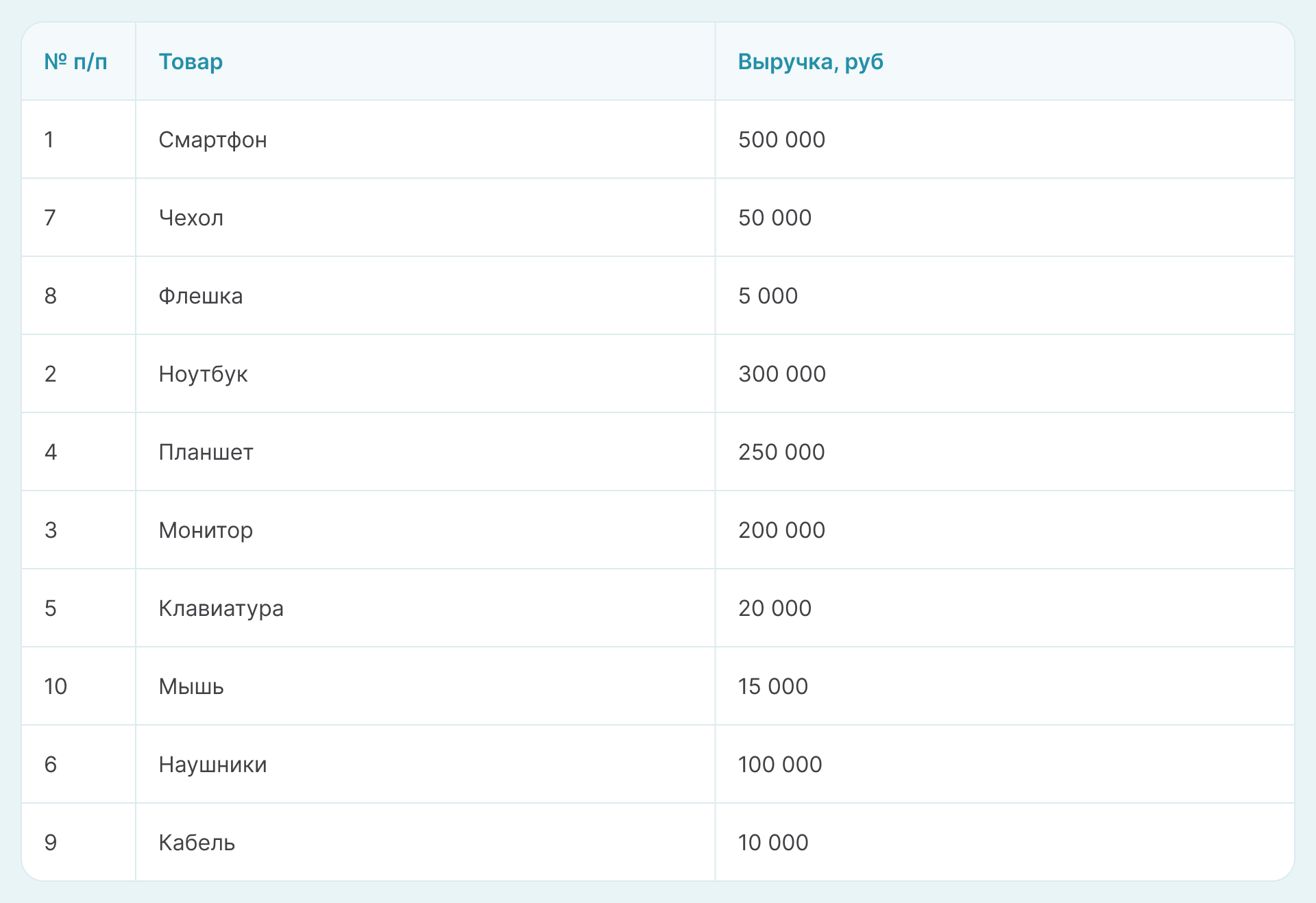
Task: Select the 'Наушники' cell
Action: [212, 765]
